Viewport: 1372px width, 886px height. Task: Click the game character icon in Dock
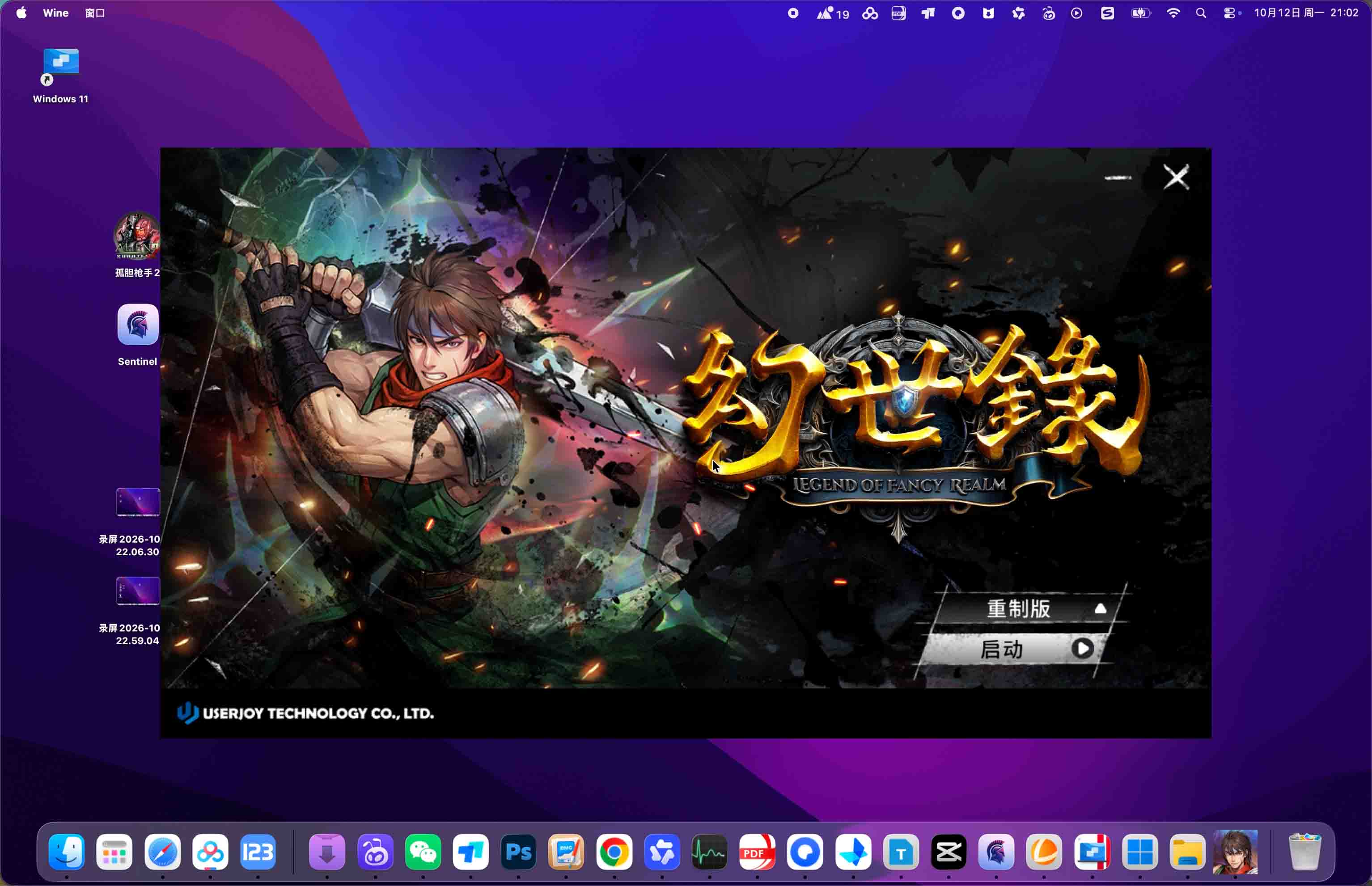[1235, 852]
